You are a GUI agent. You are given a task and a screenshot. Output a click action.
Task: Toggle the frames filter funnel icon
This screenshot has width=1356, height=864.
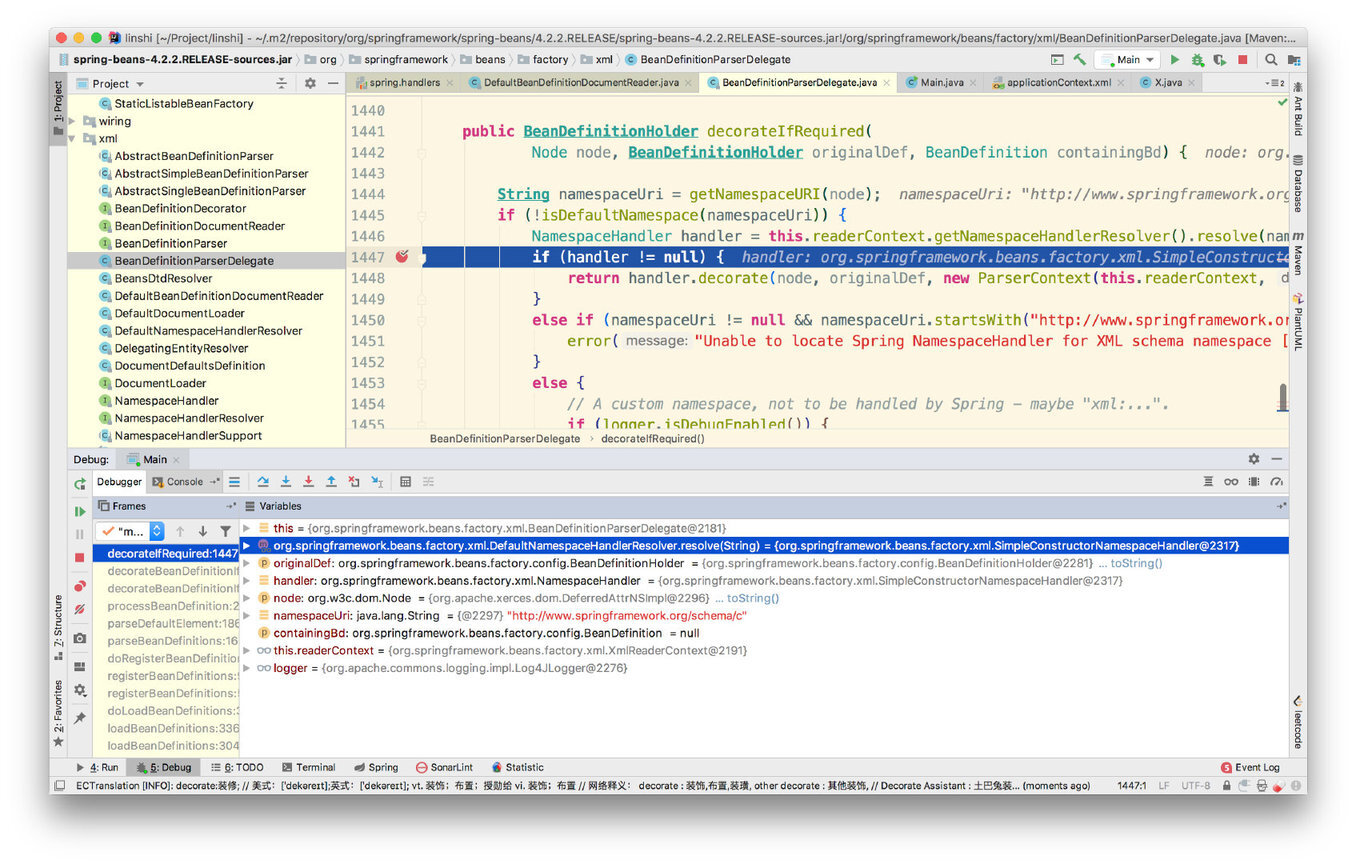pos(225,531)
